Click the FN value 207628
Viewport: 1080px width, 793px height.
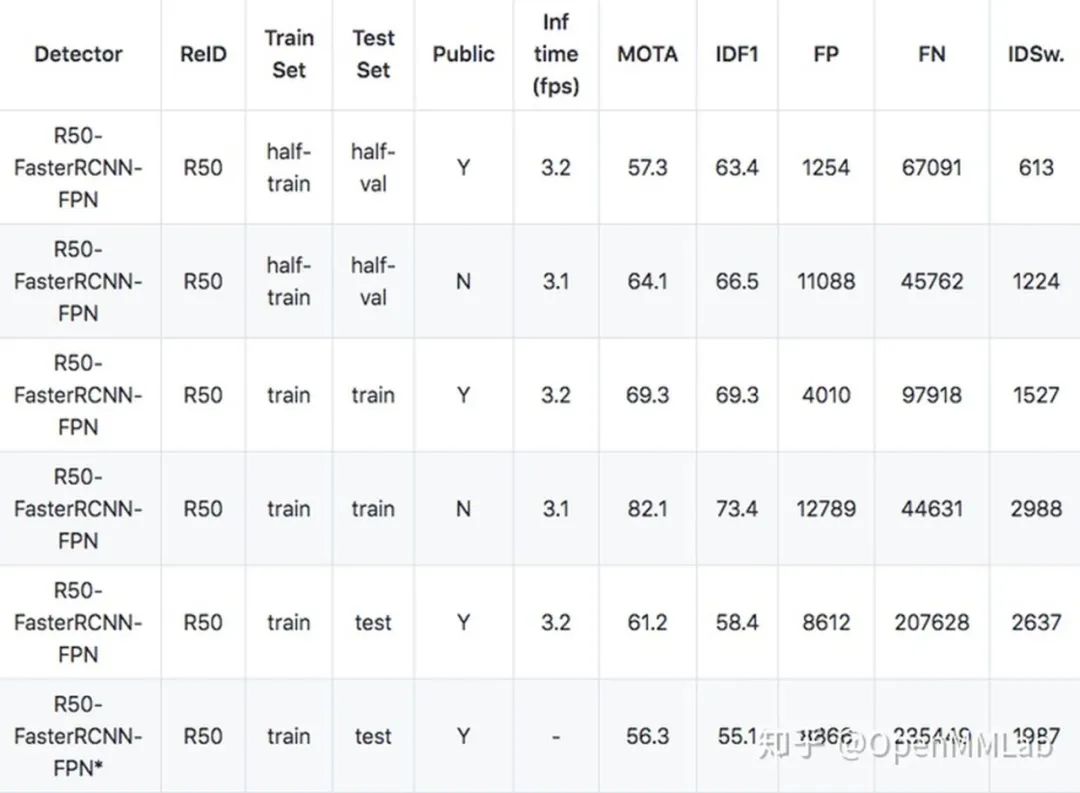pyautogui.click(x=931, y=622)
